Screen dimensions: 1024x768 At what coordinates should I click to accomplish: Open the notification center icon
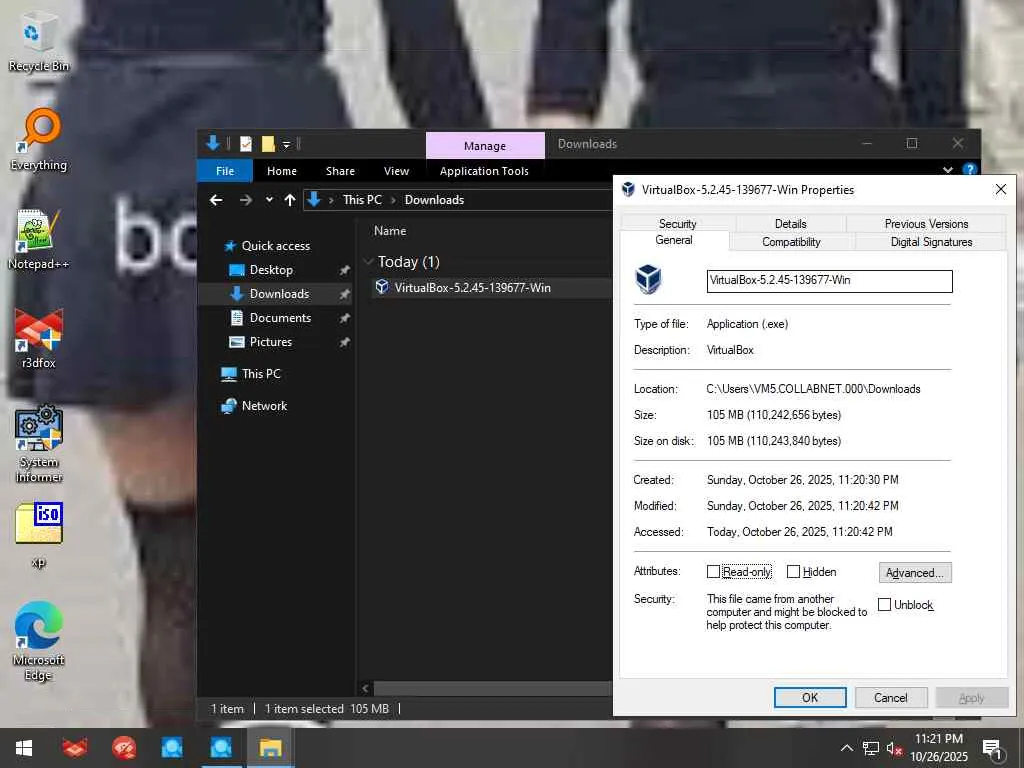pos(992,749)
